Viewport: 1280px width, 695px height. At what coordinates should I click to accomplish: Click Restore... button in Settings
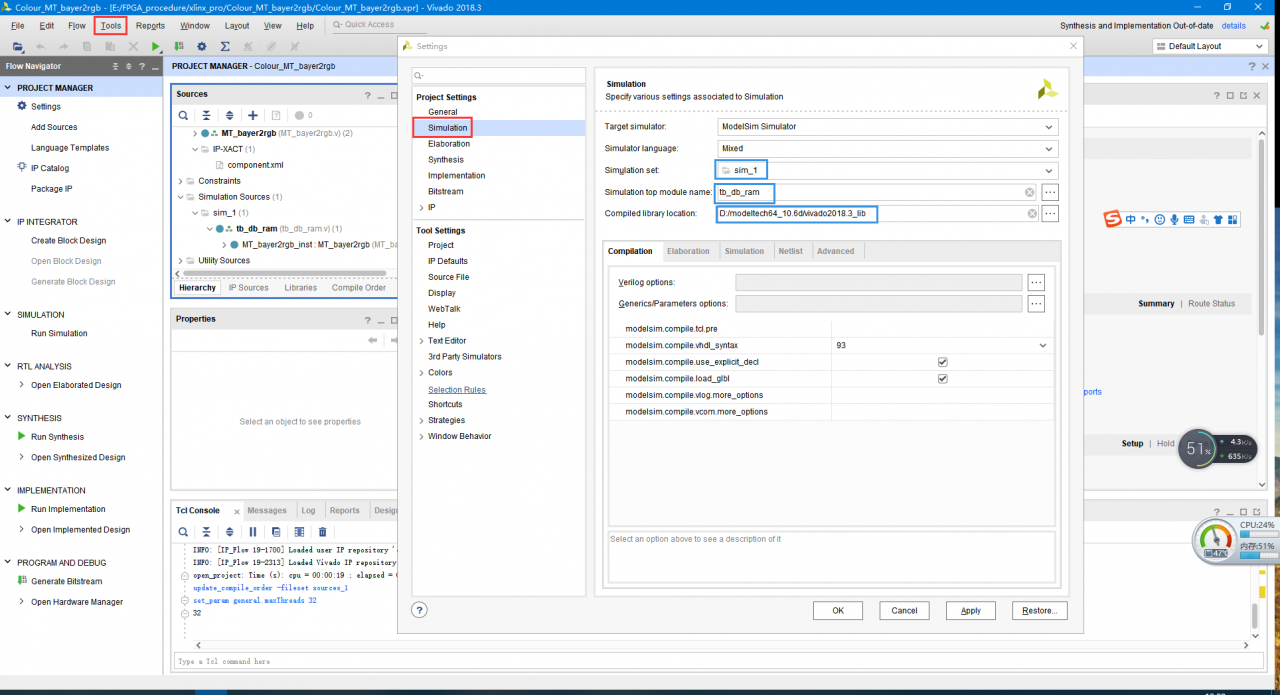(x=1040, y=611)
